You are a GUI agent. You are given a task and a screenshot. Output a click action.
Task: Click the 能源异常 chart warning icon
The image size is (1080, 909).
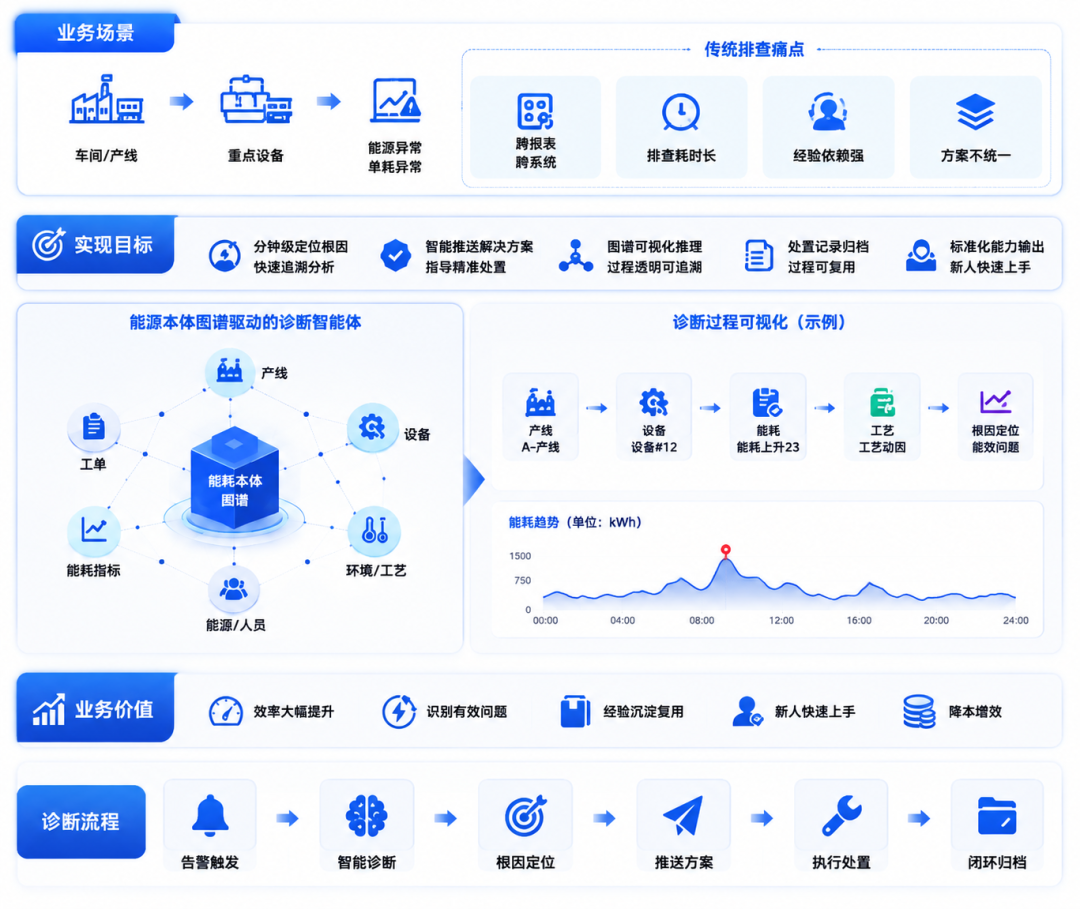[x=396, y=101]
